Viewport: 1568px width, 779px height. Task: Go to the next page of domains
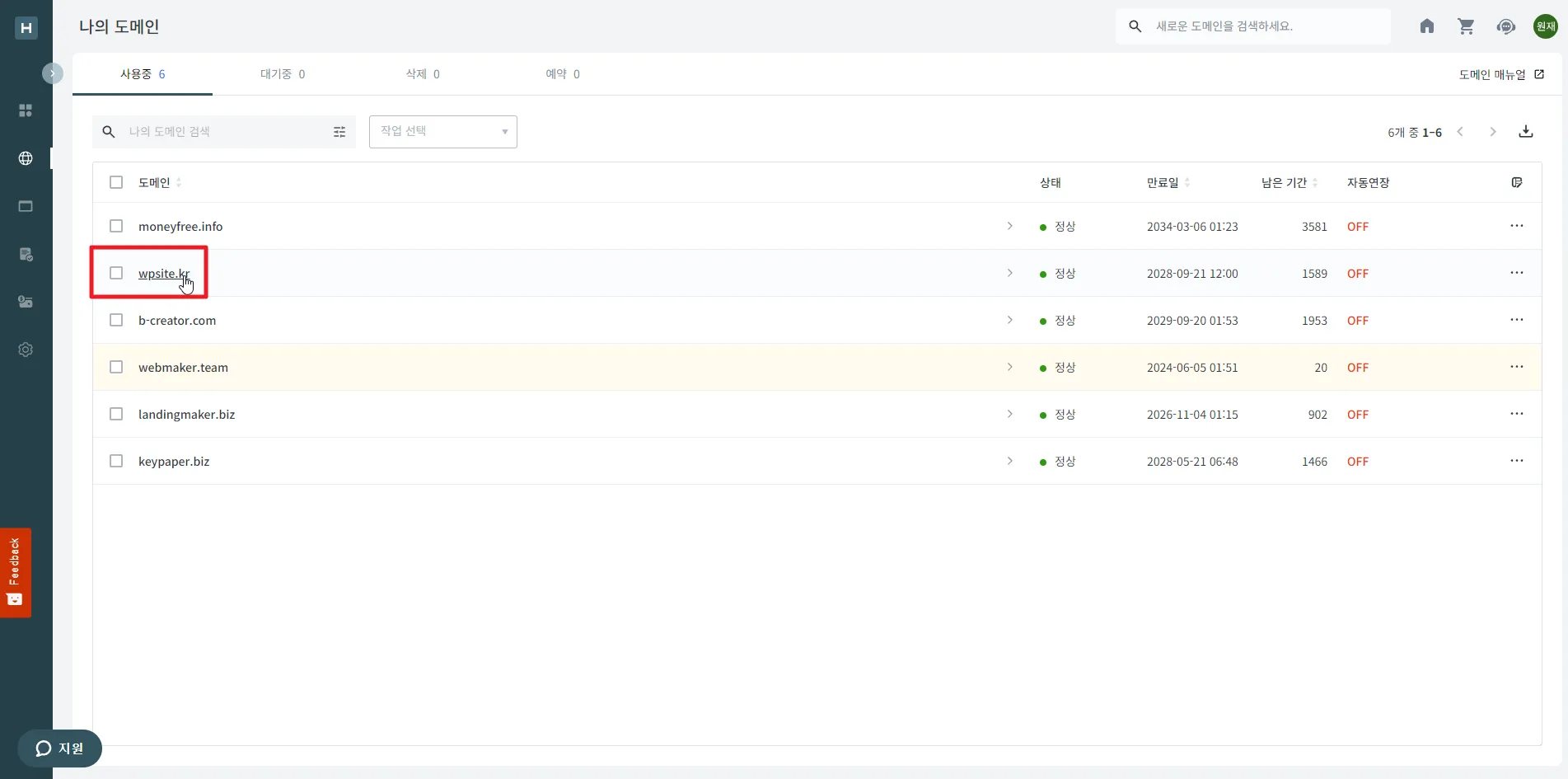[1493, 132]
